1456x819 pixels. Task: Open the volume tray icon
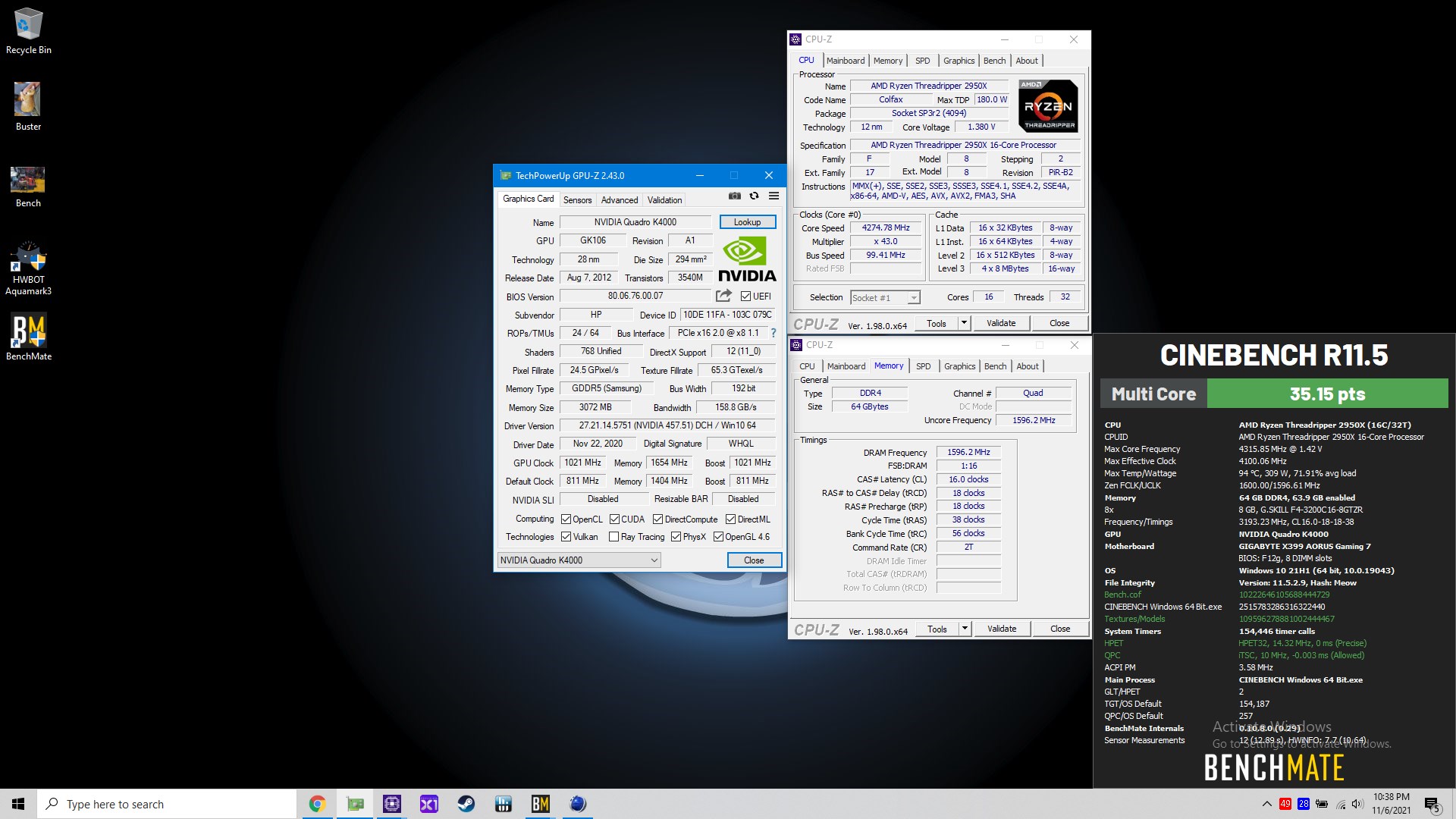[x=1357, y=804]
